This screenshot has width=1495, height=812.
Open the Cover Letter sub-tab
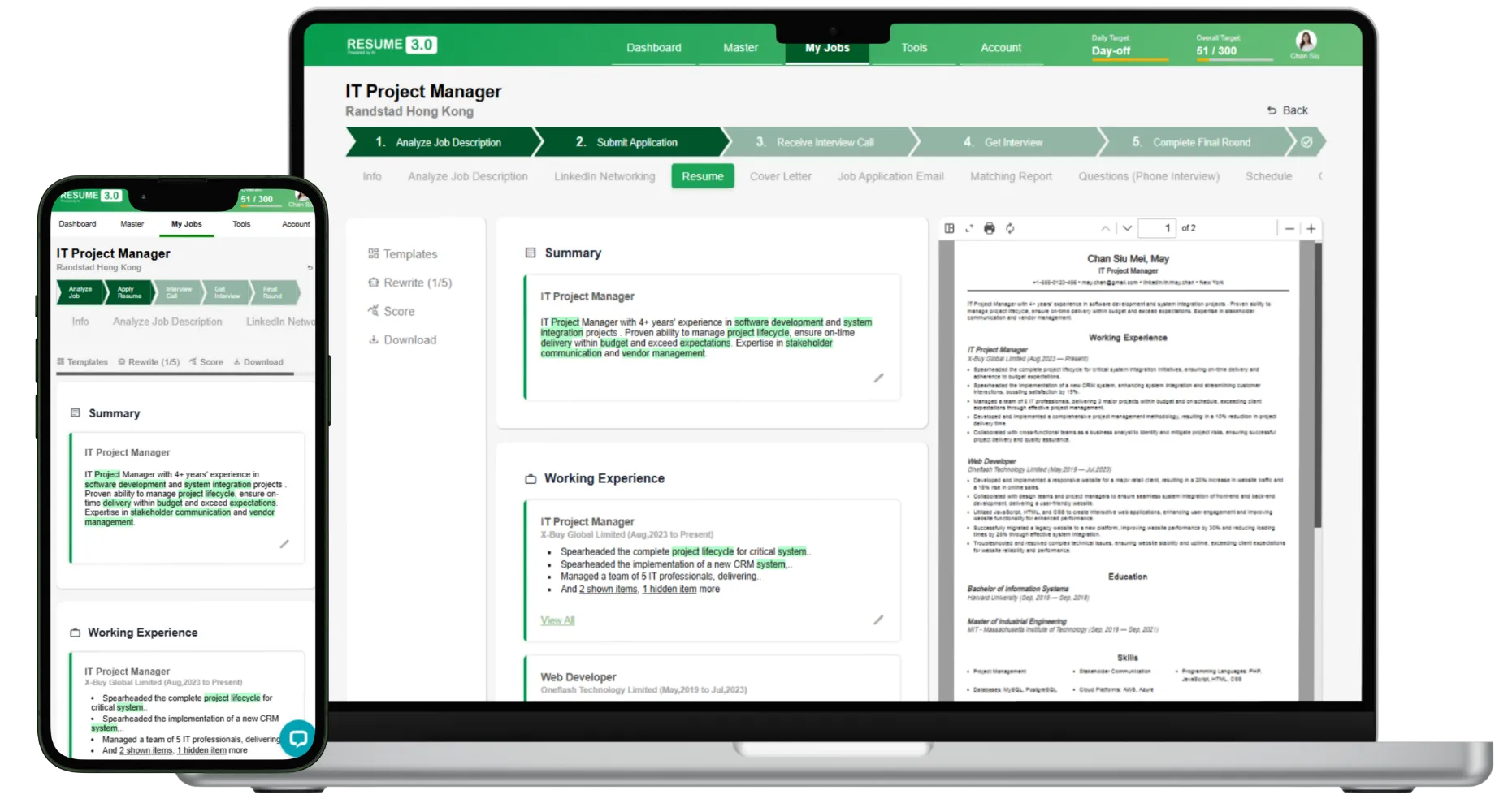[x=781, y=176]
